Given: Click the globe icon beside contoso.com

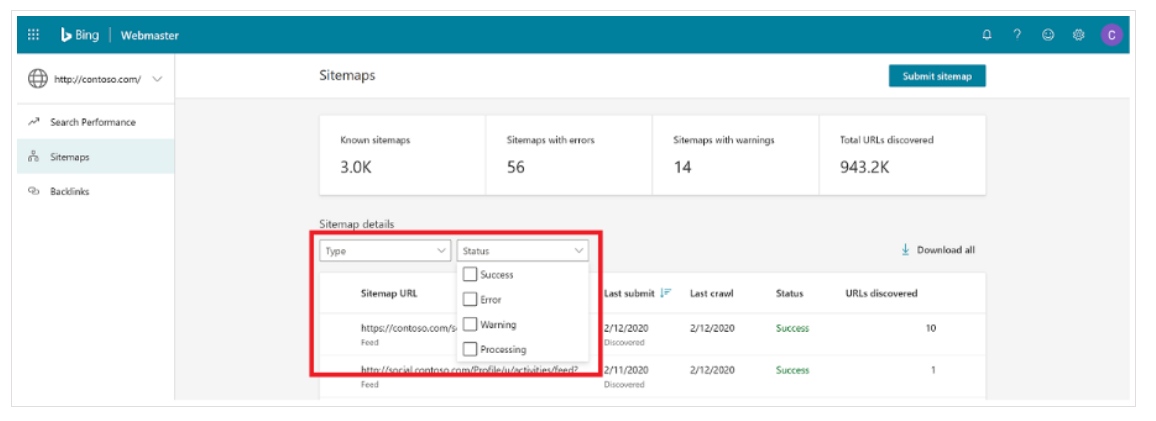Looking at the screenshot, I should coord(38,79).
